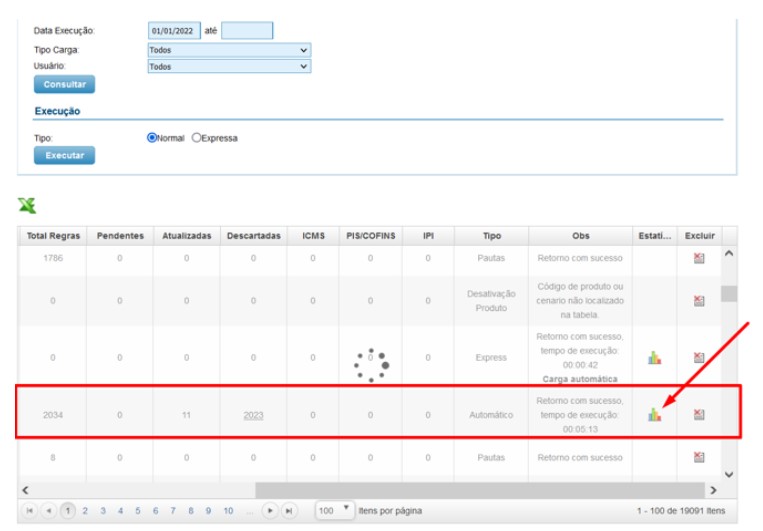Viewport: 763px width, 531px height.
Task: Go to results page 4
Action: coord(120,511)
